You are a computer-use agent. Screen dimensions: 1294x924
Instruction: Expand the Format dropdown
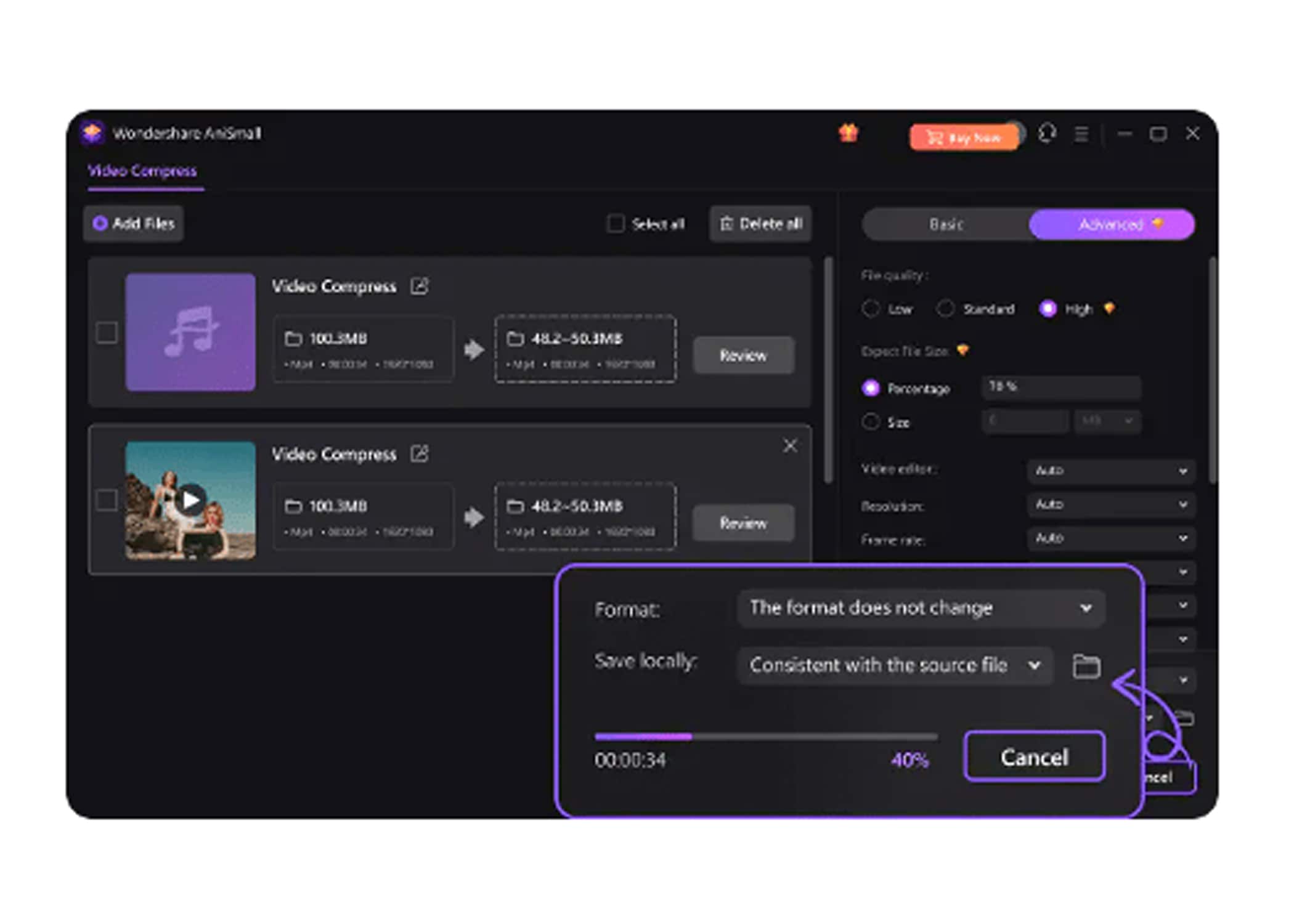click(921, 609)
